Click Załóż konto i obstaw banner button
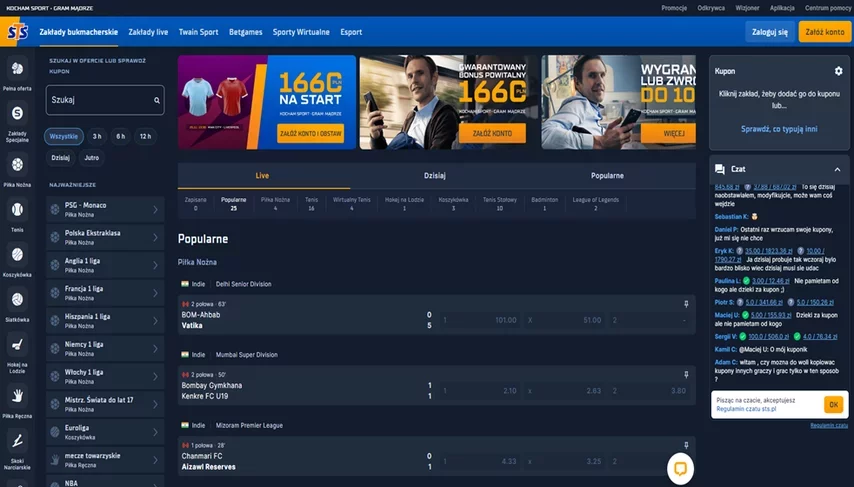854x487 pixels. (x=310, y=133)
